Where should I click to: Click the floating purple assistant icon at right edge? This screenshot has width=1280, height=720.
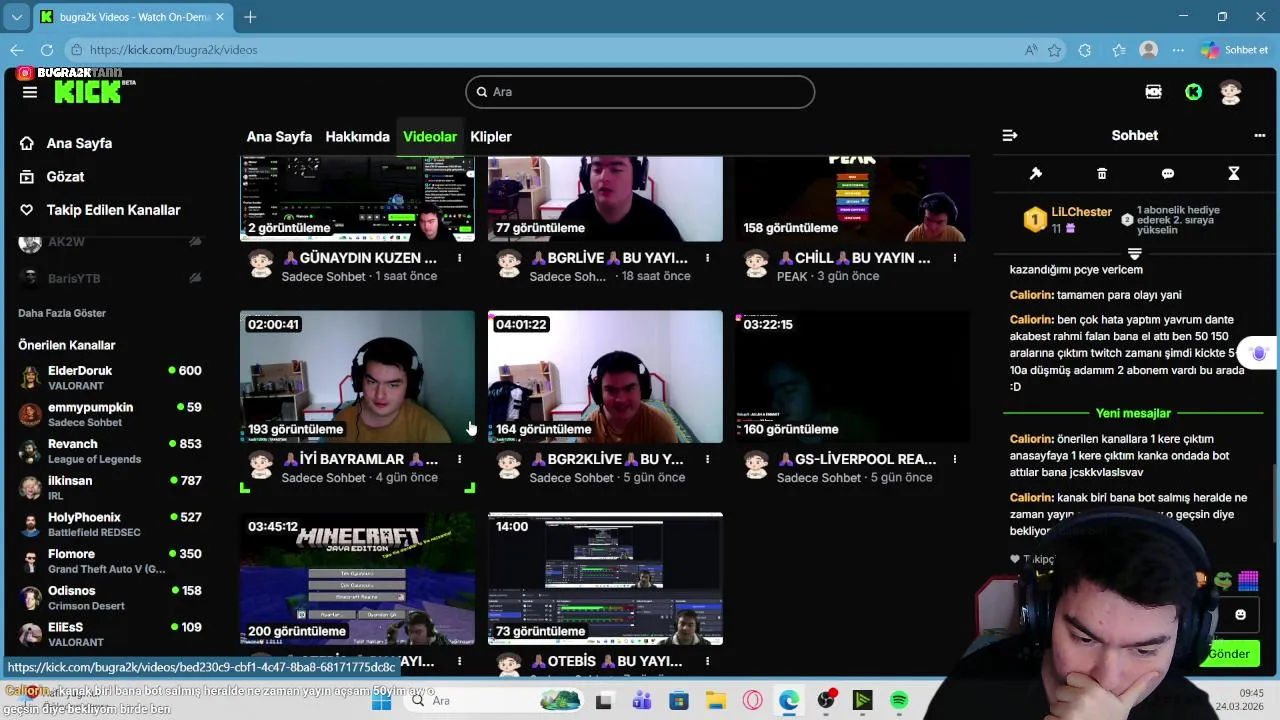(1259, 353)
